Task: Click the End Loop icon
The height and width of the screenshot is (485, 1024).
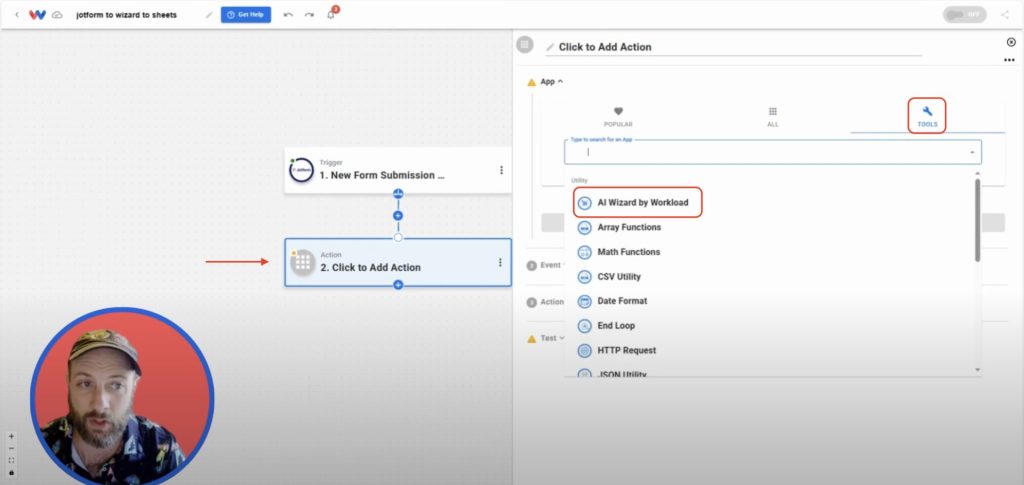Action: [x=584, y=326]
